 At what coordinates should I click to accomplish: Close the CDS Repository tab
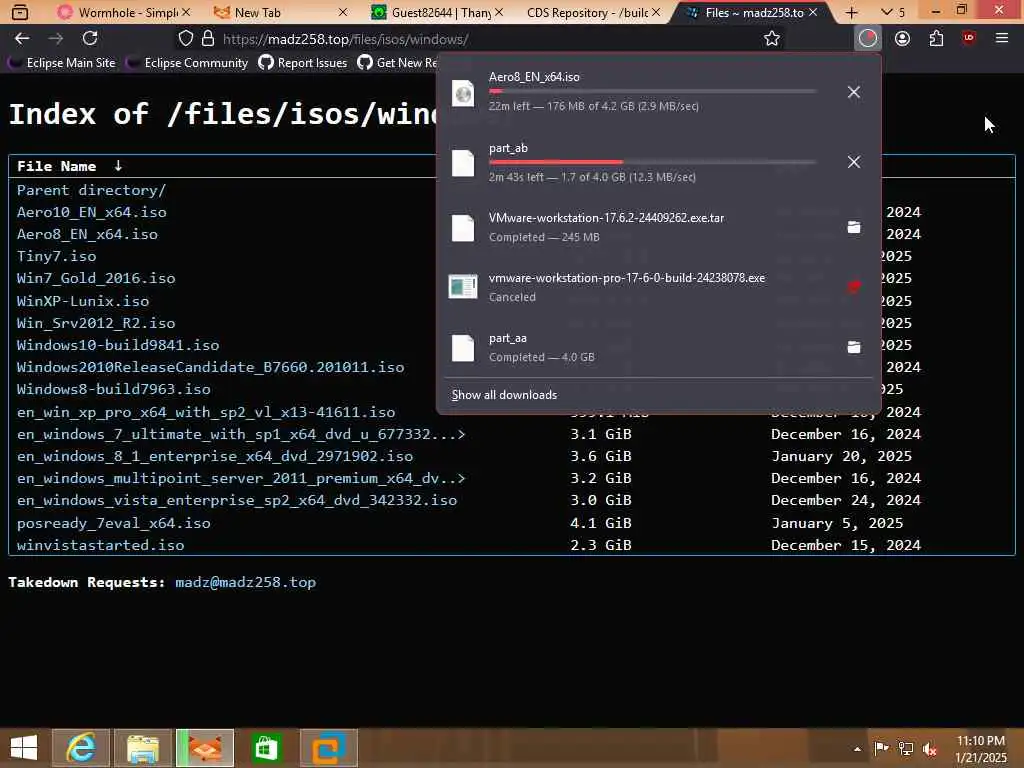[x=656, y=12]
